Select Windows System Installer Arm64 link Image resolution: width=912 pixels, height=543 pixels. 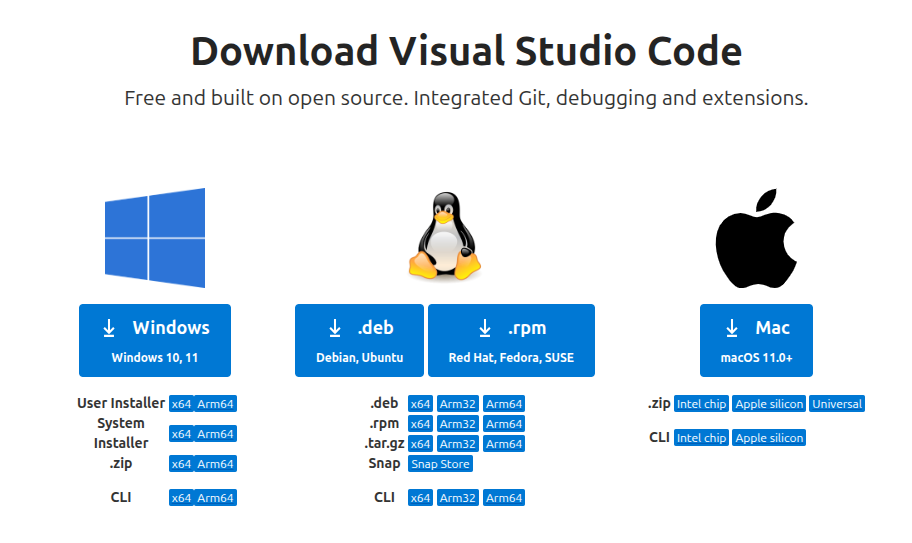[216, 434]
